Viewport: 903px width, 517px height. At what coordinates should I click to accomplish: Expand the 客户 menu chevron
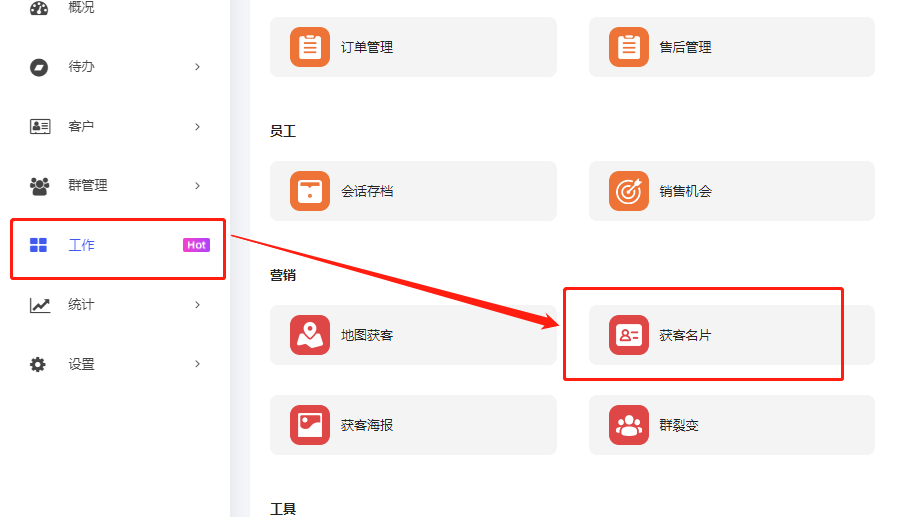coord(198,127)
